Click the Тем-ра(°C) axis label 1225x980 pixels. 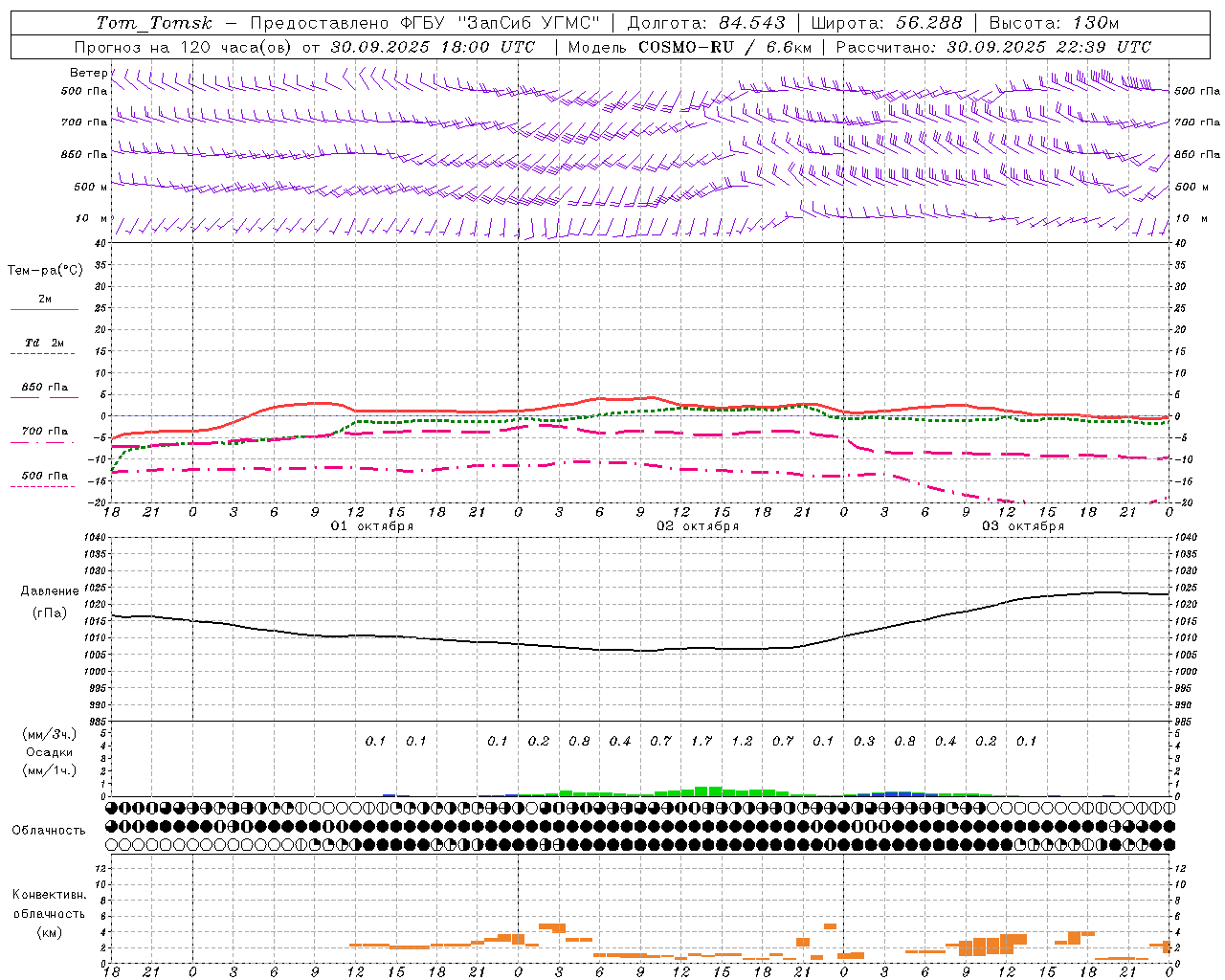45,271
